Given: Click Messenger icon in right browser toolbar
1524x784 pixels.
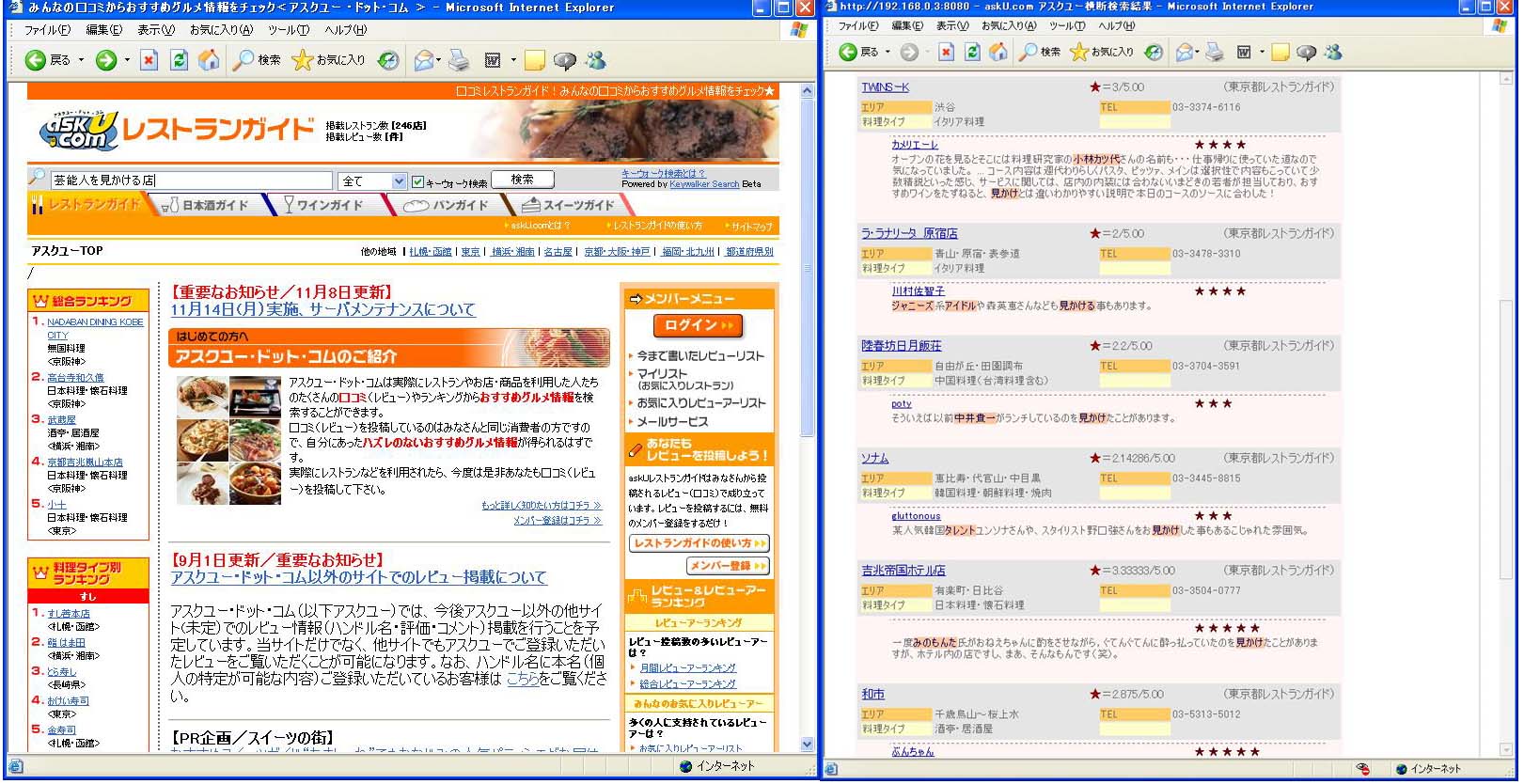Looking at the screenshot, I should [1333, 53].
